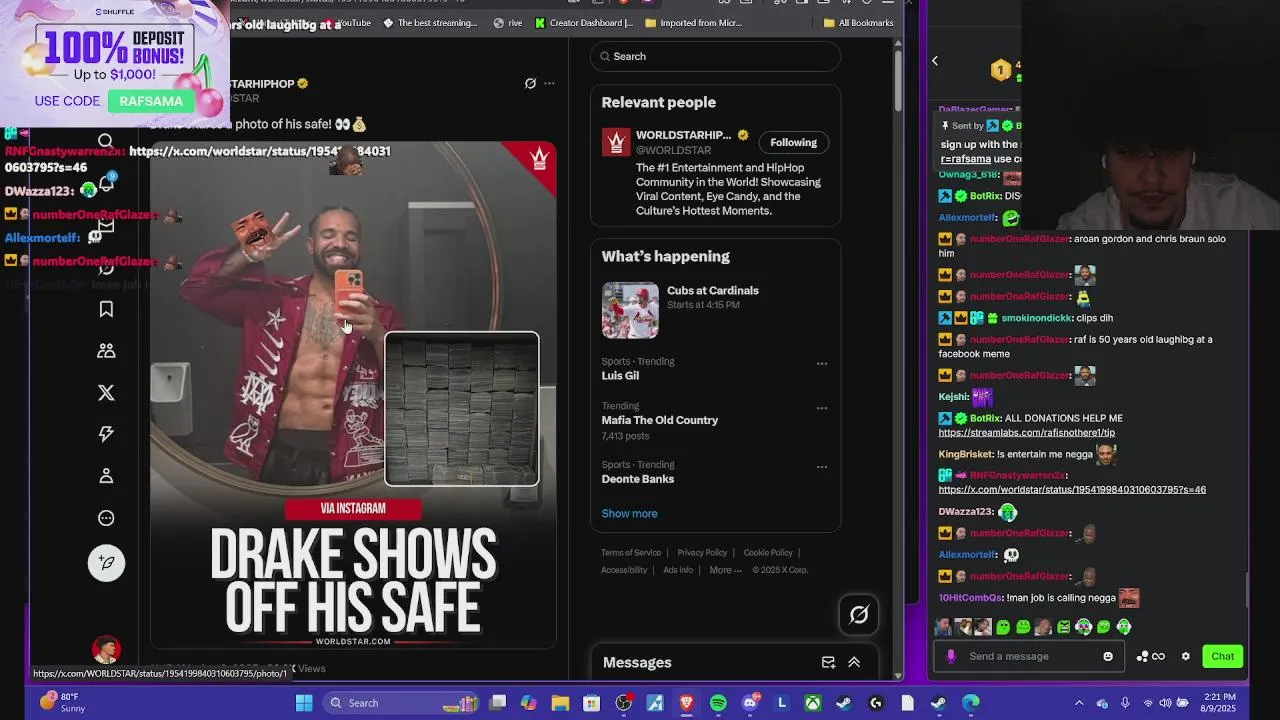Click the X Search box
The height and width of the screenshot is (720, 1280).
(715, 56)
